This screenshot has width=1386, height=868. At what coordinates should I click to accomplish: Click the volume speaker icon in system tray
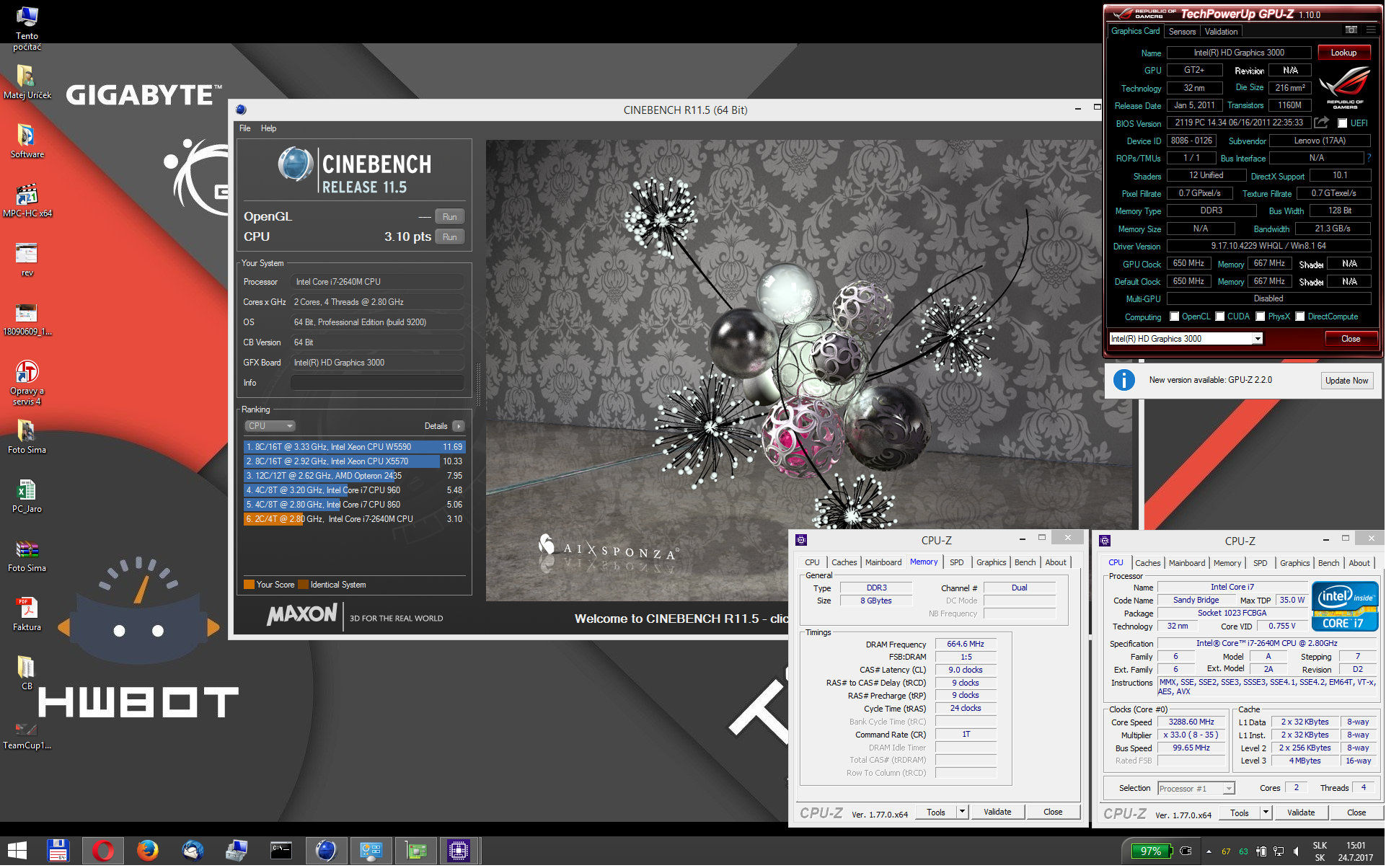(1296, 851)
